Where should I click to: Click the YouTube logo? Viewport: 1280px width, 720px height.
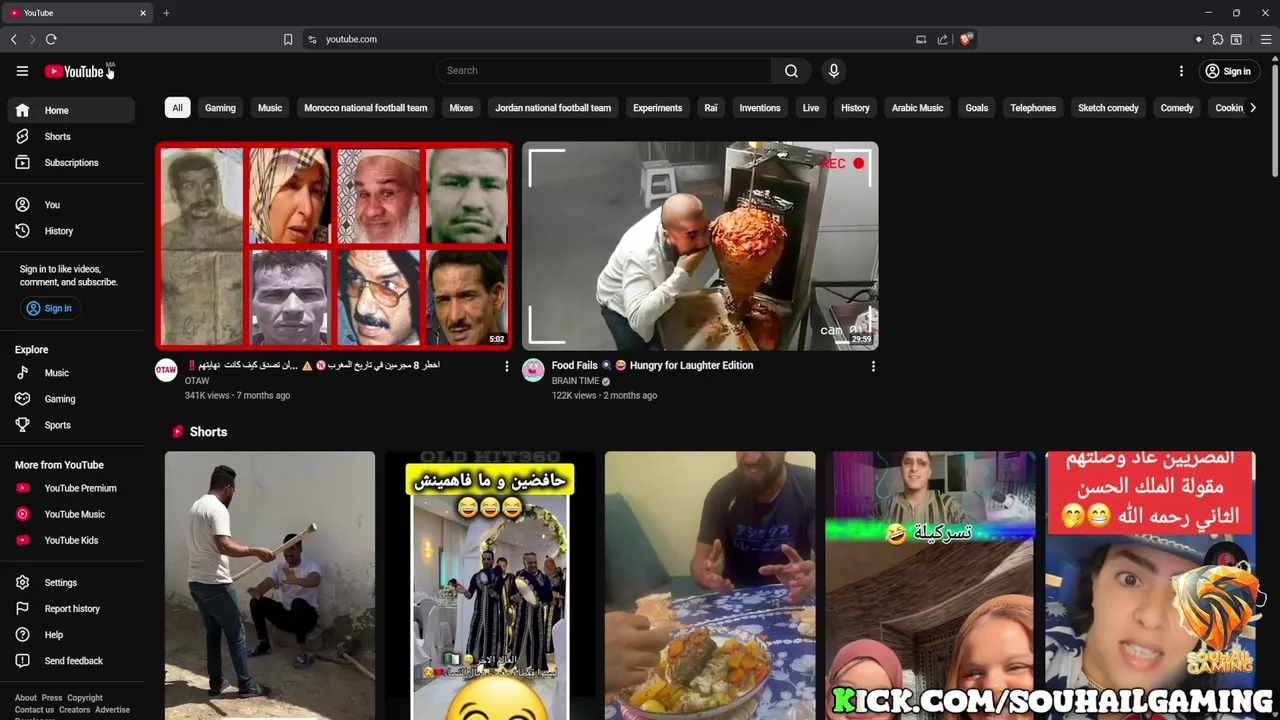74,71
